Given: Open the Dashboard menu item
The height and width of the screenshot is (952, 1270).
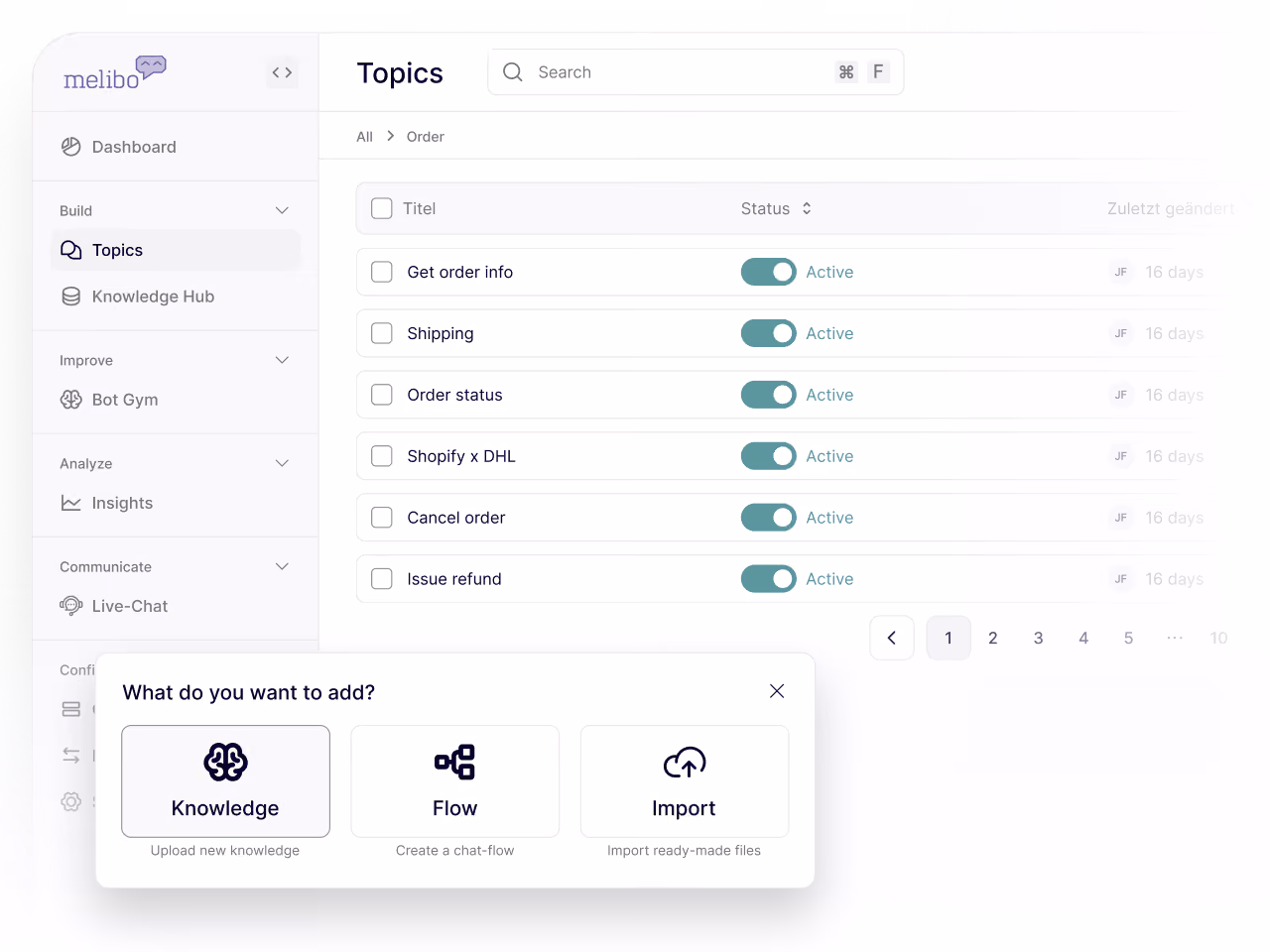Looking at the screenshot, I should point(176,147).
